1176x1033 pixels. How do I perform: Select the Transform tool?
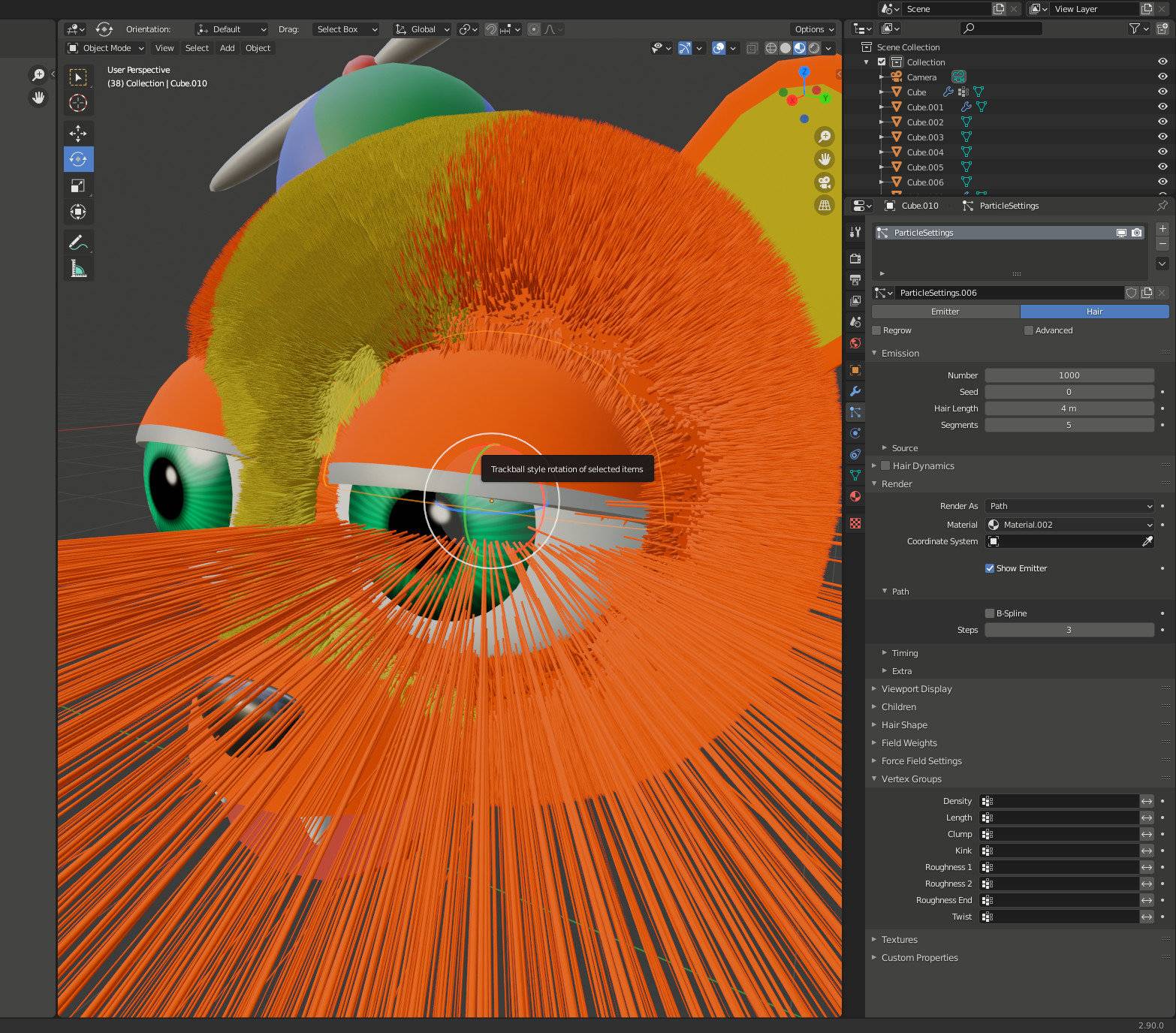coord(78,212)
